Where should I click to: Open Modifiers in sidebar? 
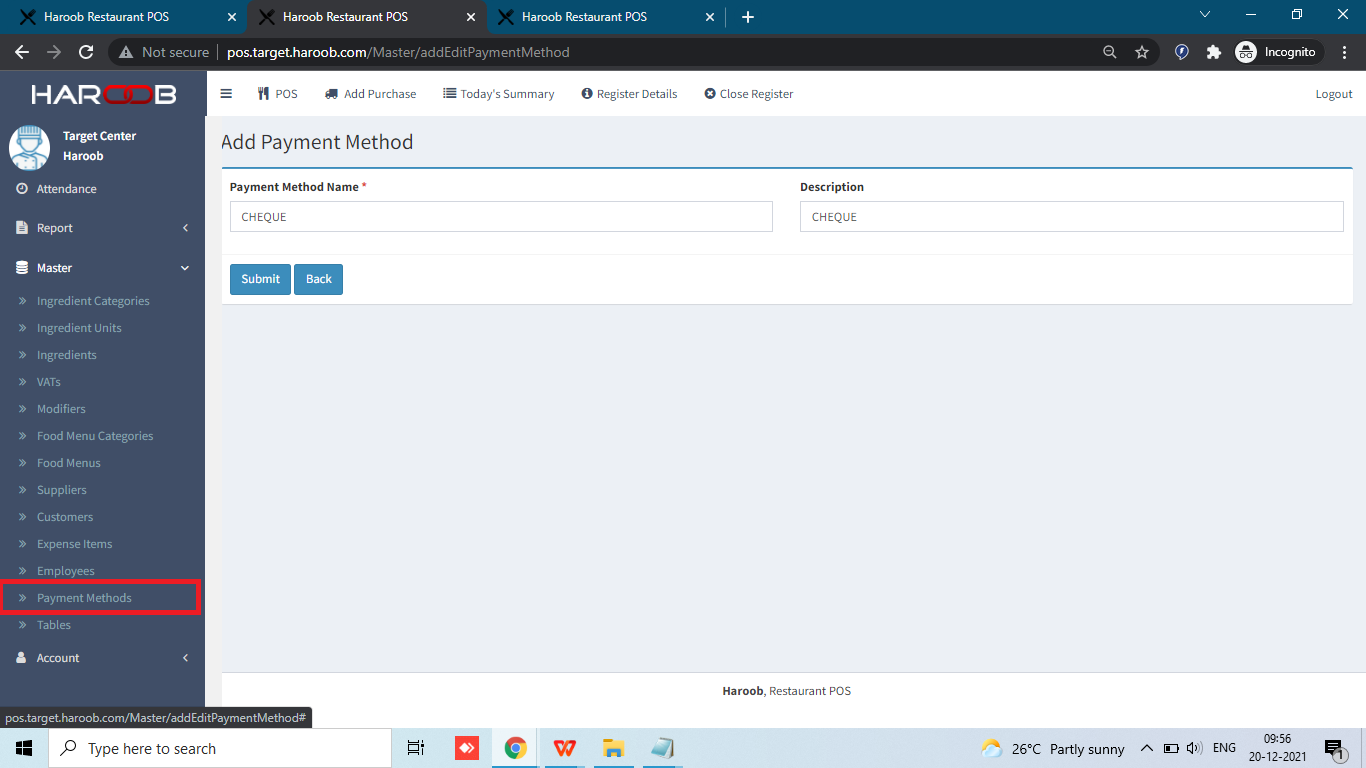coord(61,409)
